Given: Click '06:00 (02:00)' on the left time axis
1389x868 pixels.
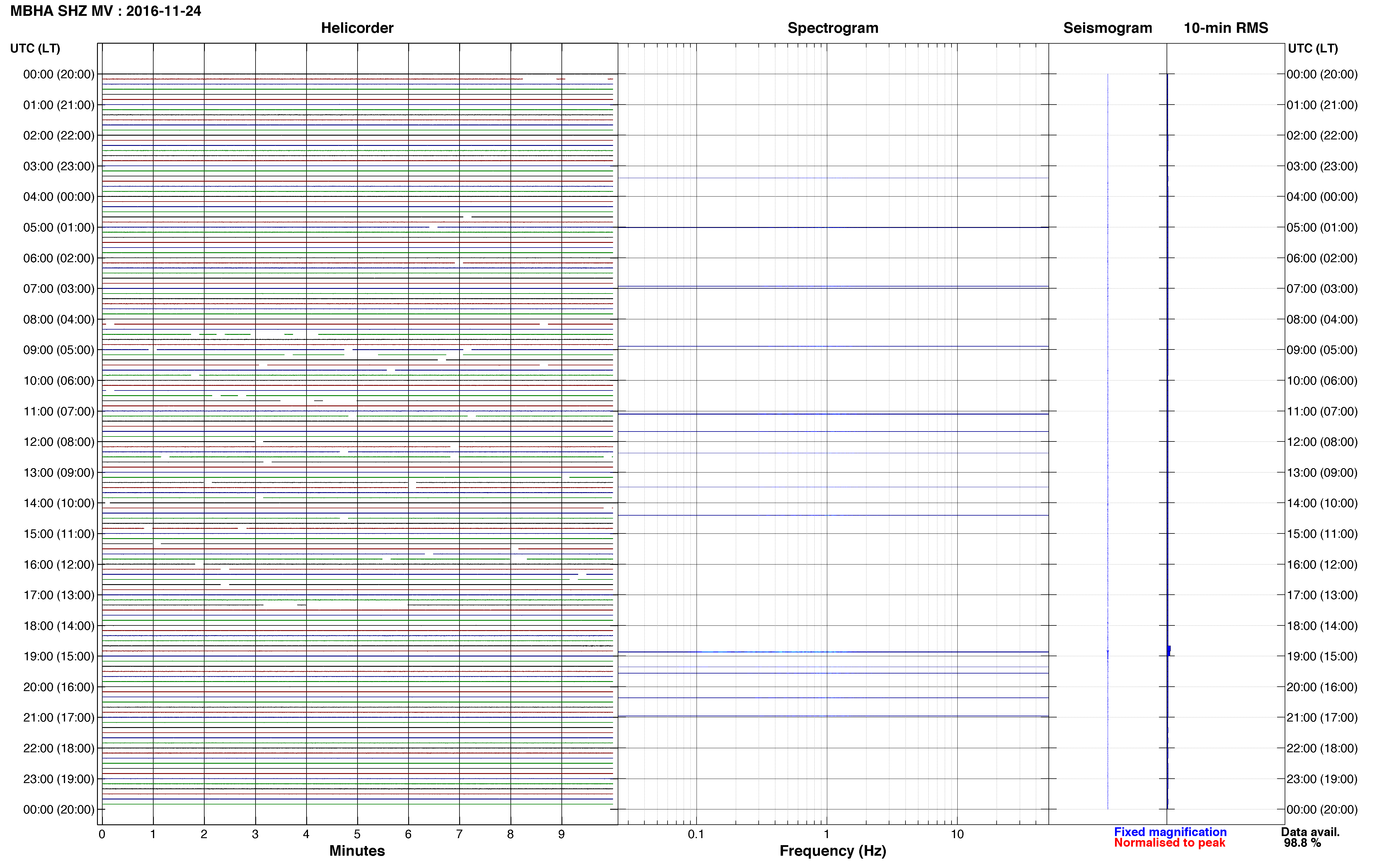Looking at the screenshot, I should [x=59, y=258].
